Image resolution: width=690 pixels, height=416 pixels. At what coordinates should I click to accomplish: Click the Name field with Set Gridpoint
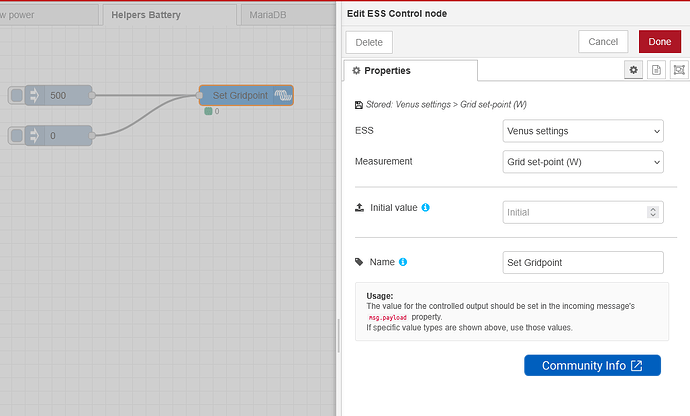pyautogui.click(x=583, y=262)
